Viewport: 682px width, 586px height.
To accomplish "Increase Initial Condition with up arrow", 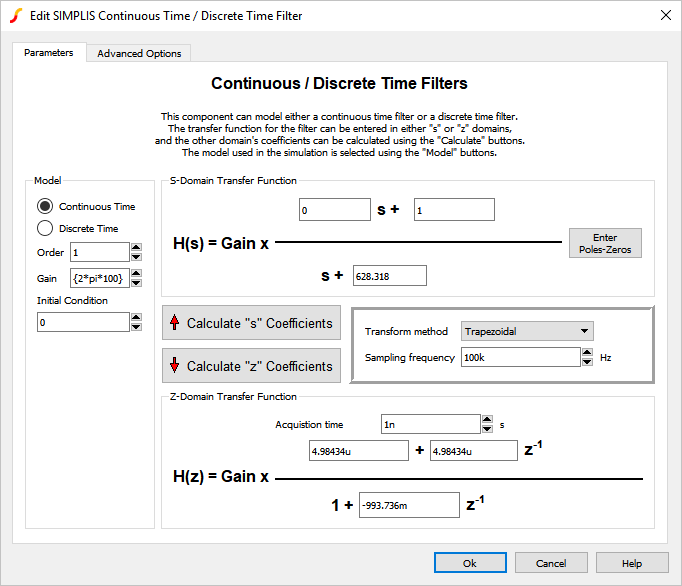I will tap(136, 317).
